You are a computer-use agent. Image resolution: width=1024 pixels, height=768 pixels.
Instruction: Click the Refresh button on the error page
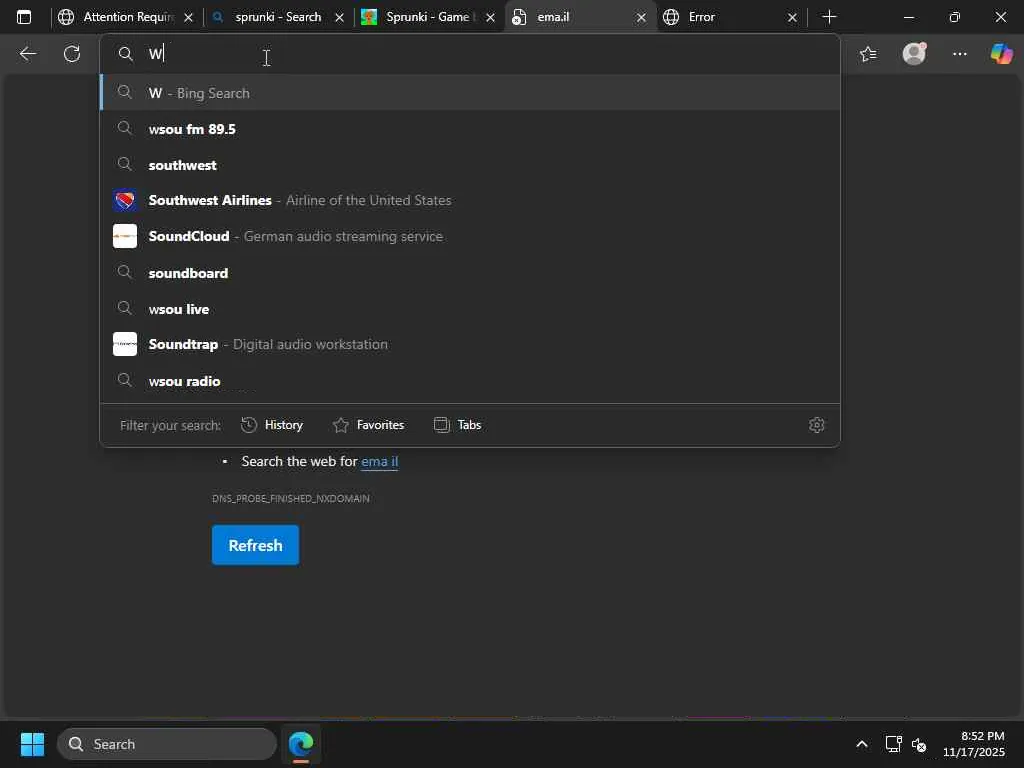[255, 545]
